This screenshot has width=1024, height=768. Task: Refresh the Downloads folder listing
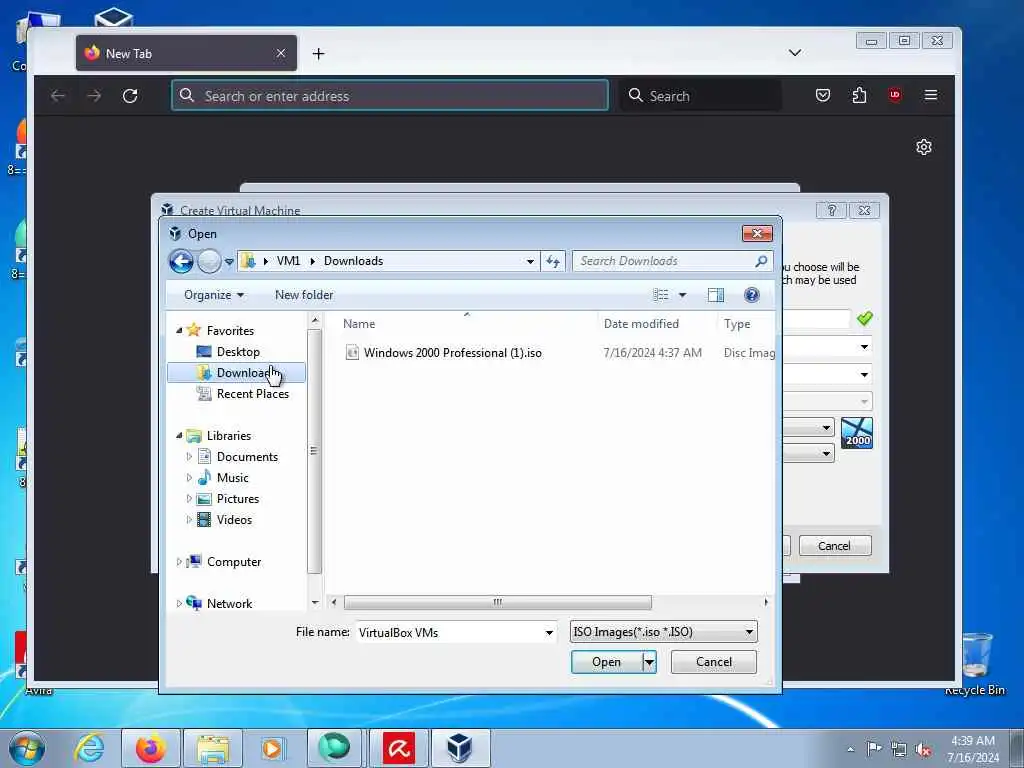(x=553, y=261)
